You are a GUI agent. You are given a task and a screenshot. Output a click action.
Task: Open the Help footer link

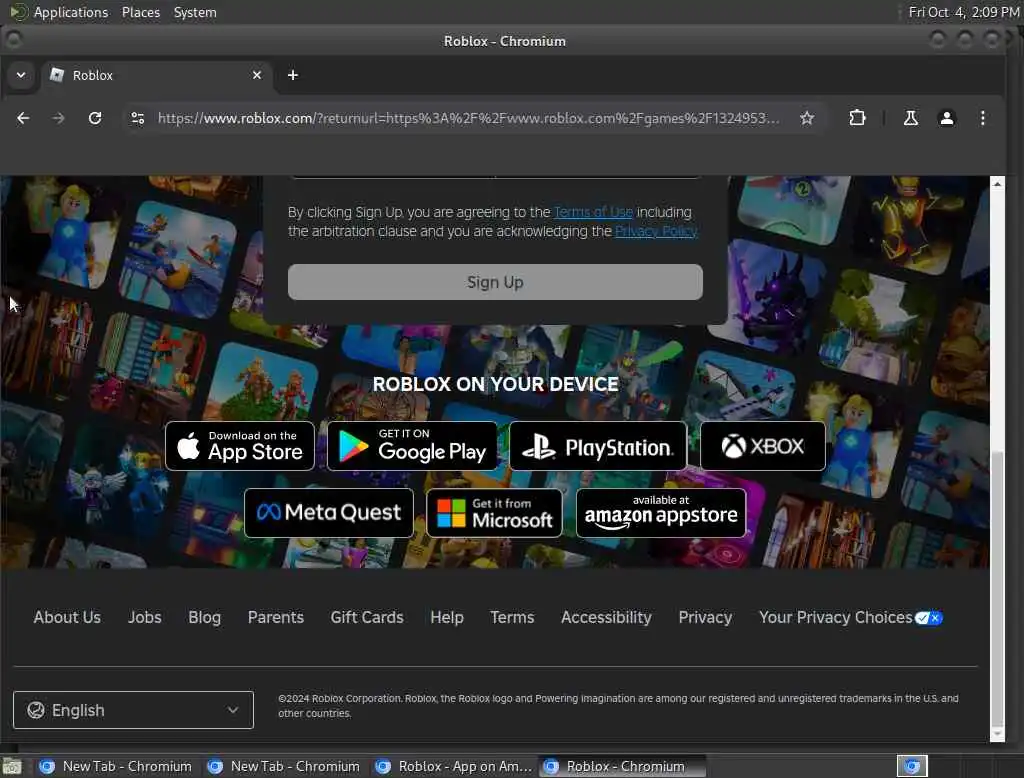[x=447, y=617]
